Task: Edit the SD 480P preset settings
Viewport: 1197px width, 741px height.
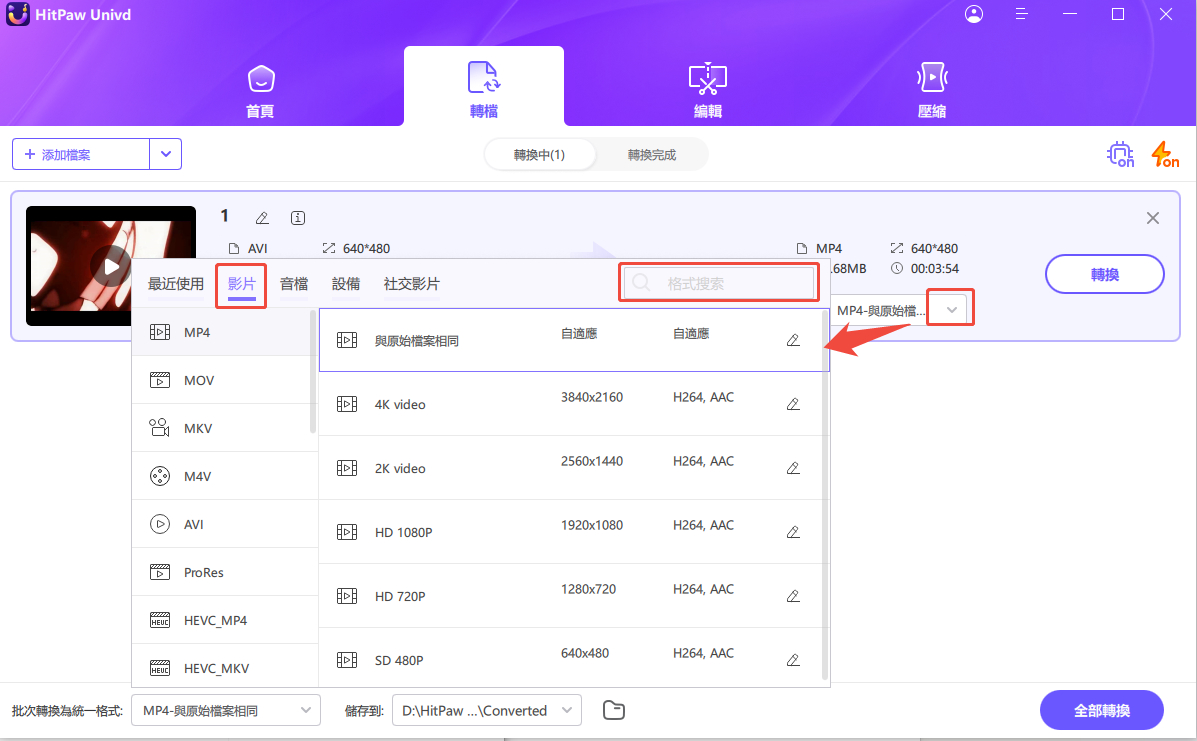Action: tap(793, 660)
